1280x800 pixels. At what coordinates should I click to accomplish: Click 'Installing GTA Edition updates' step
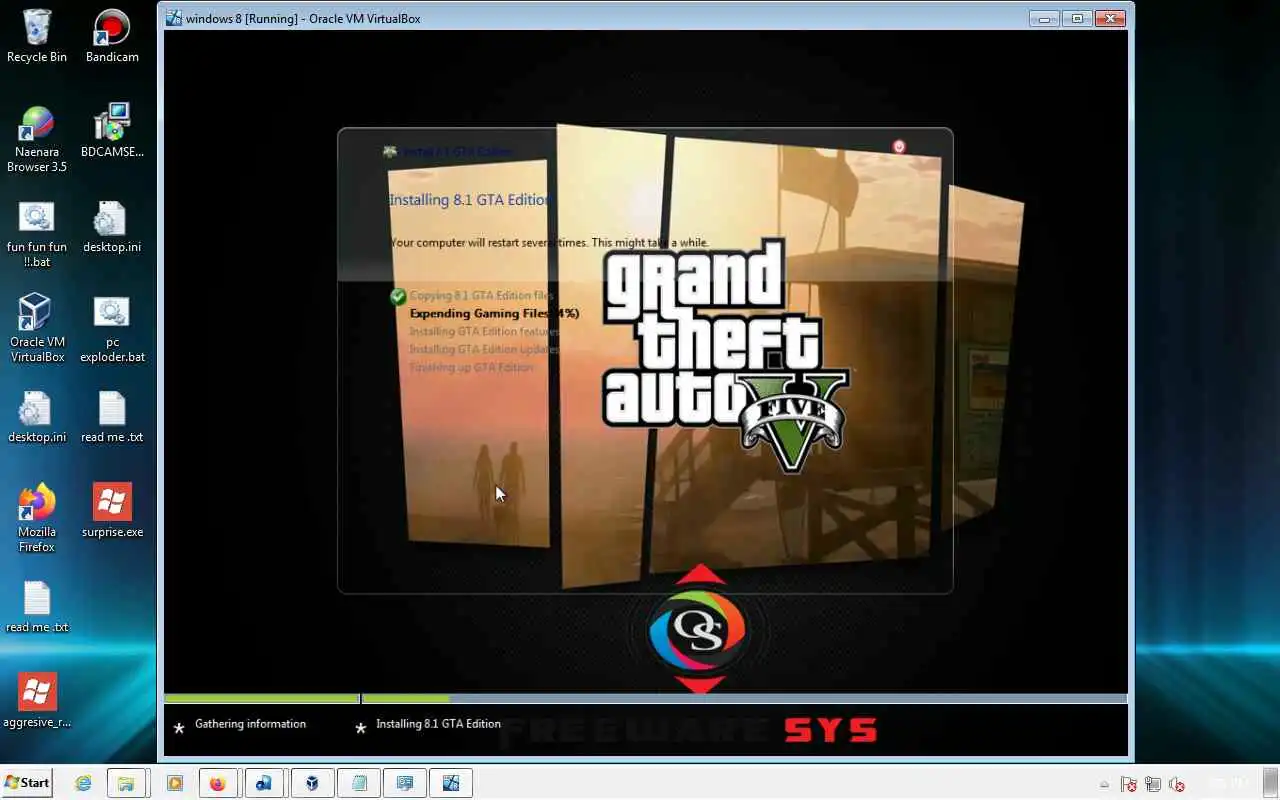click(484, 350)
